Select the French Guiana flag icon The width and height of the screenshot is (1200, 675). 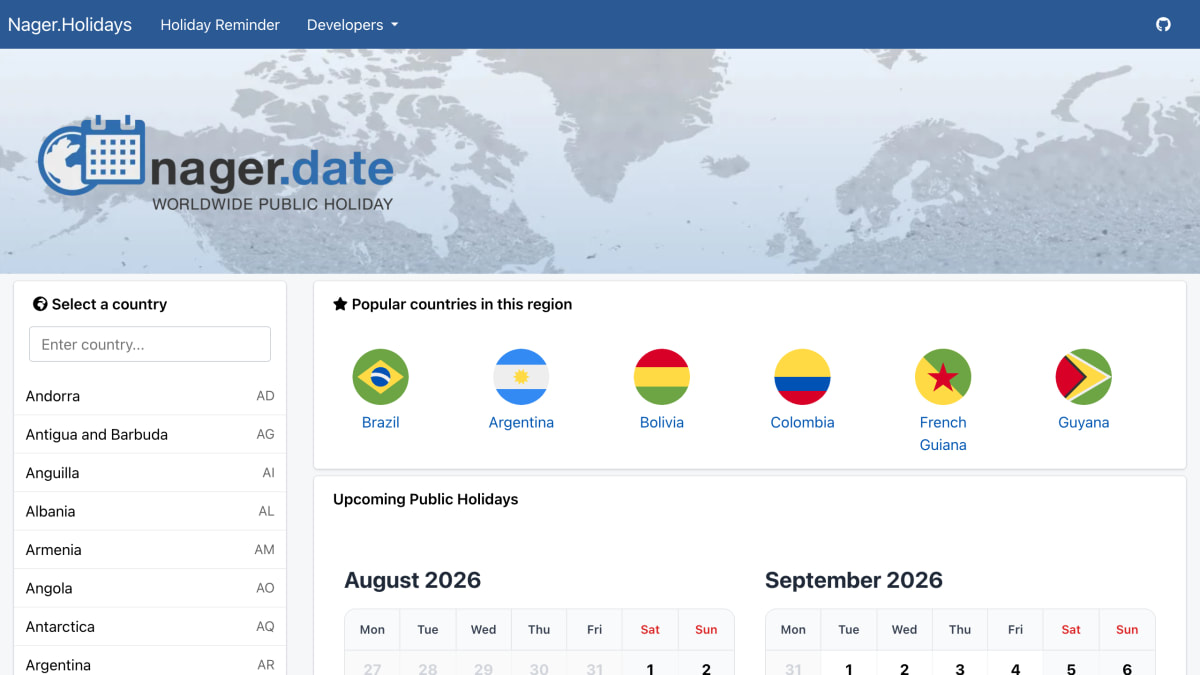[x=943, y=377]
